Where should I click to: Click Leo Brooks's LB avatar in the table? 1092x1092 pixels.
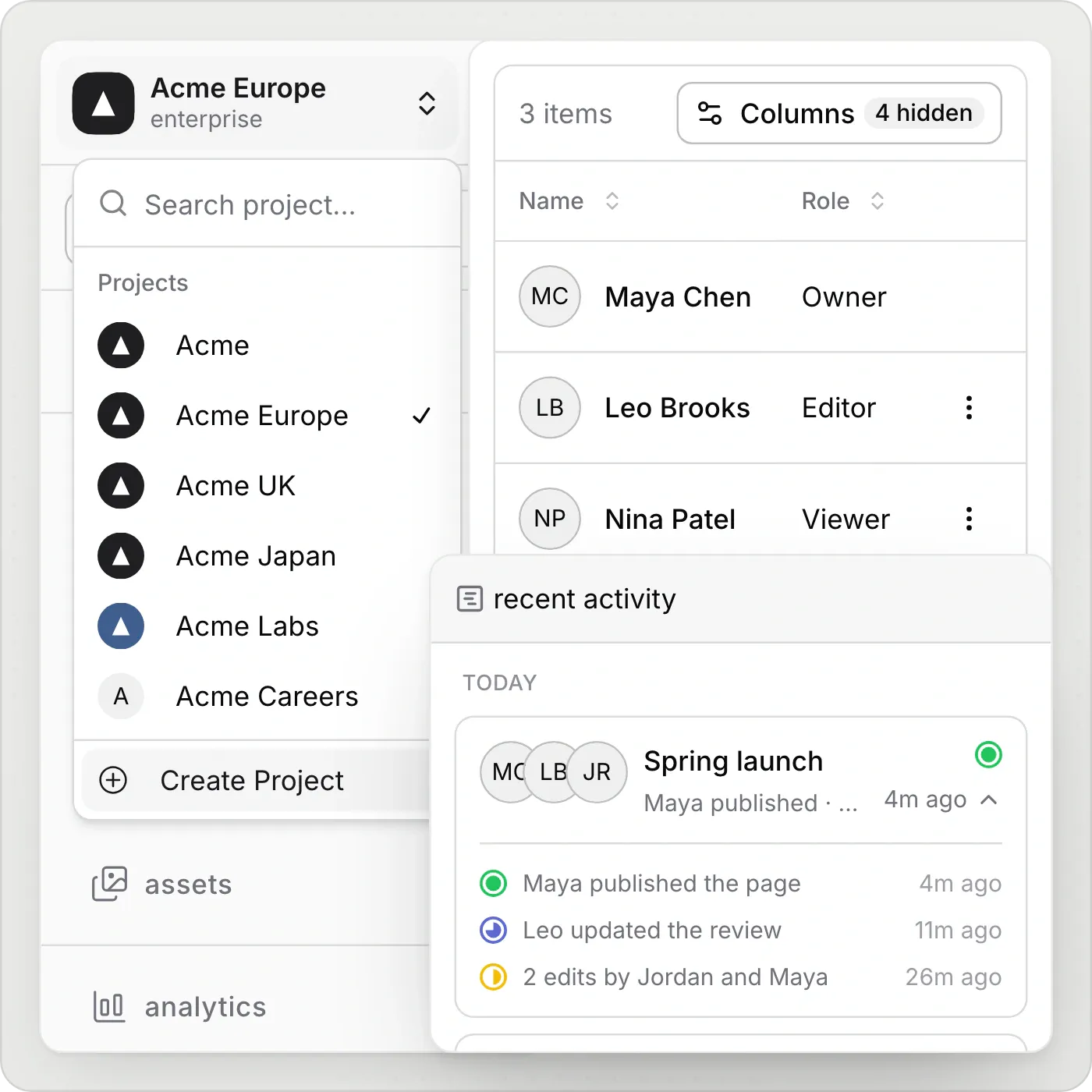pyautogui.click(x=550, y=407)
